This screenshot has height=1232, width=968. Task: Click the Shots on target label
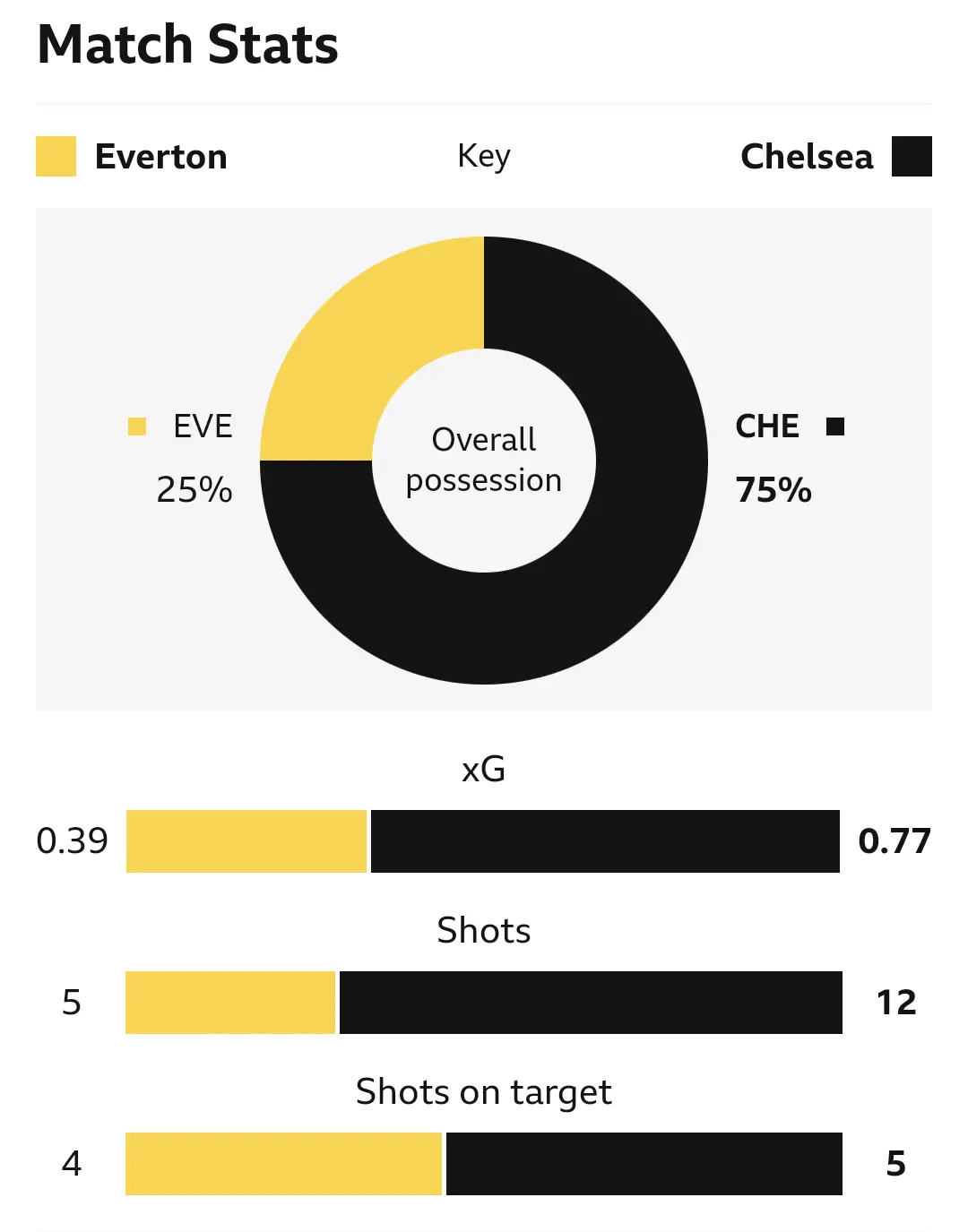pyautogui.click(x=484, y=1092)
